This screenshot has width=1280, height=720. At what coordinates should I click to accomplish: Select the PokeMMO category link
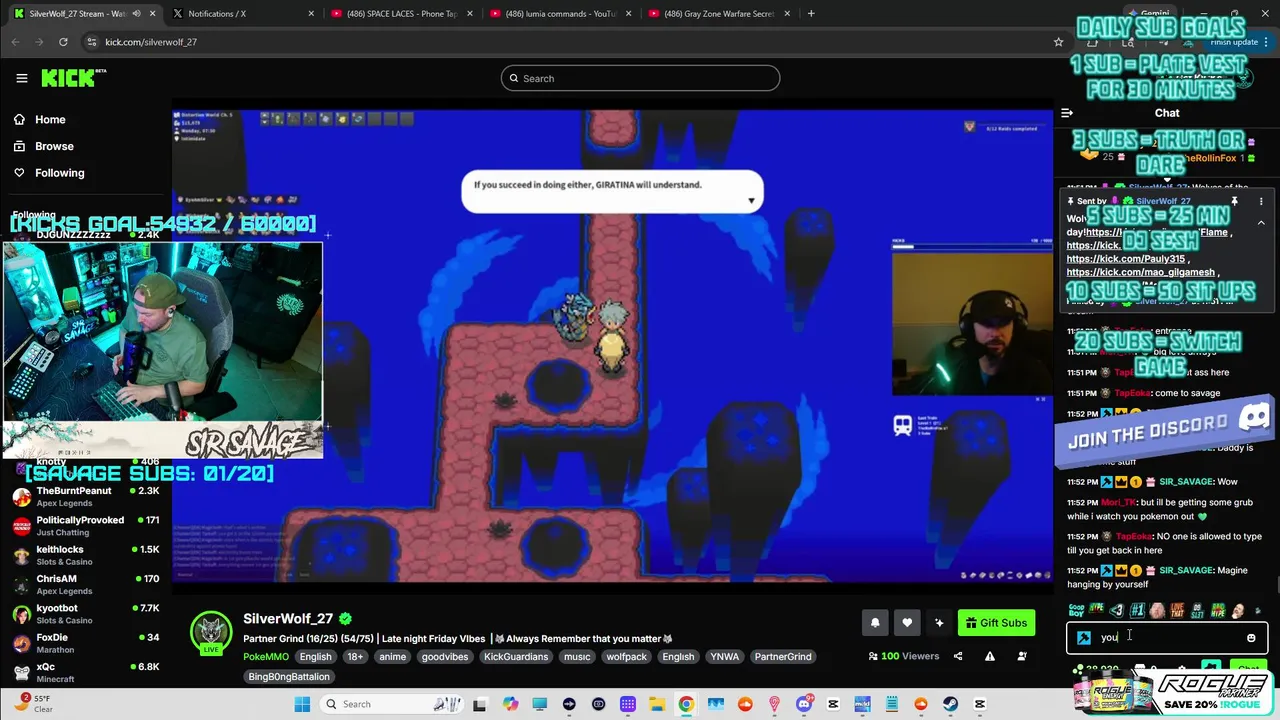(x=266, y=657)
